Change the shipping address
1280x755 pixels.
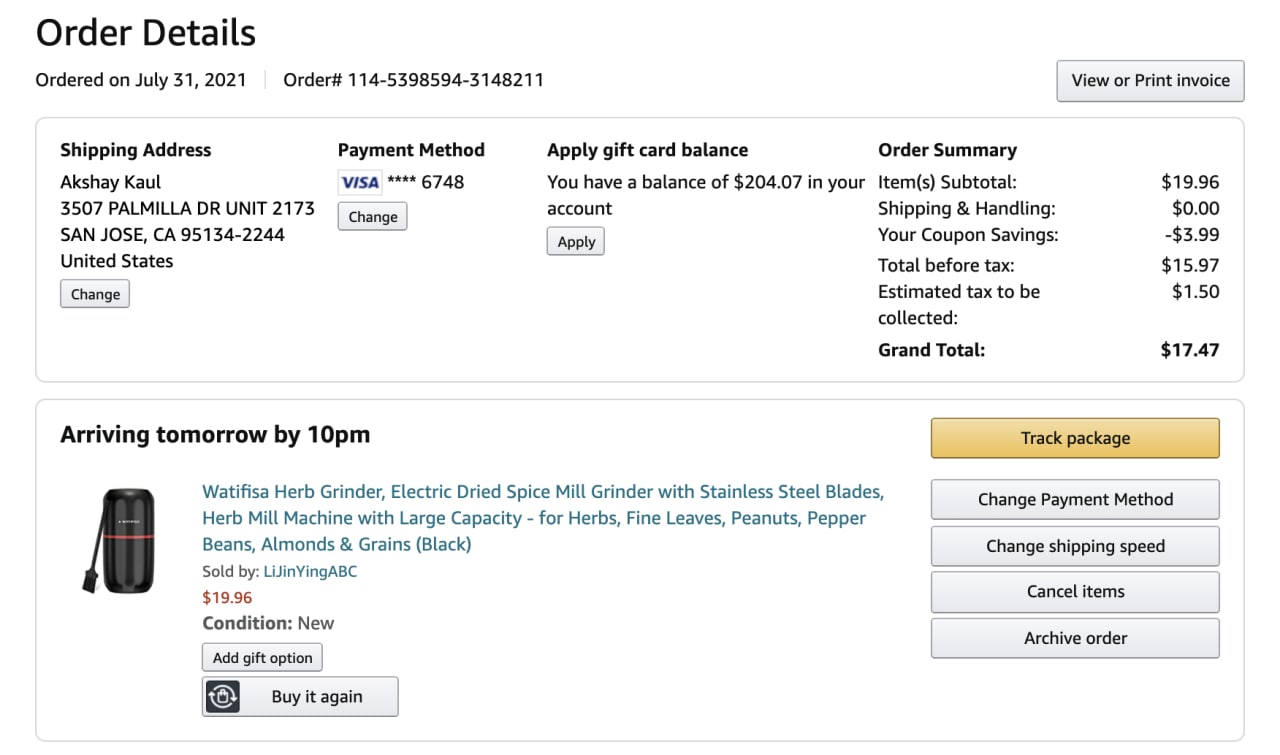tap(95, 294)
